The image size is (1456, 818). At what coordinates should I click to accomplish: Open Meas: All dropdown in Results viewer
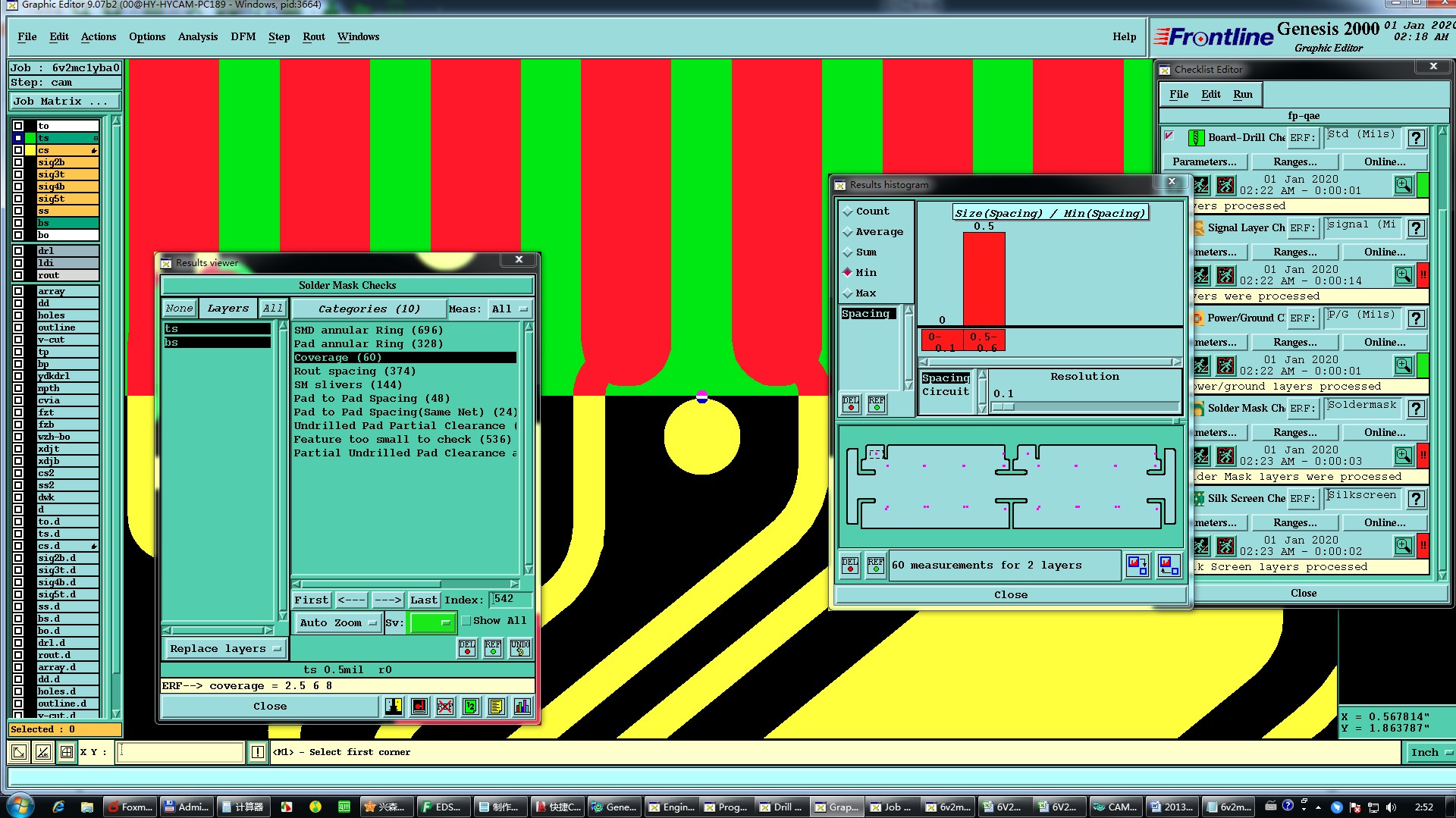(x=510, y=309)
